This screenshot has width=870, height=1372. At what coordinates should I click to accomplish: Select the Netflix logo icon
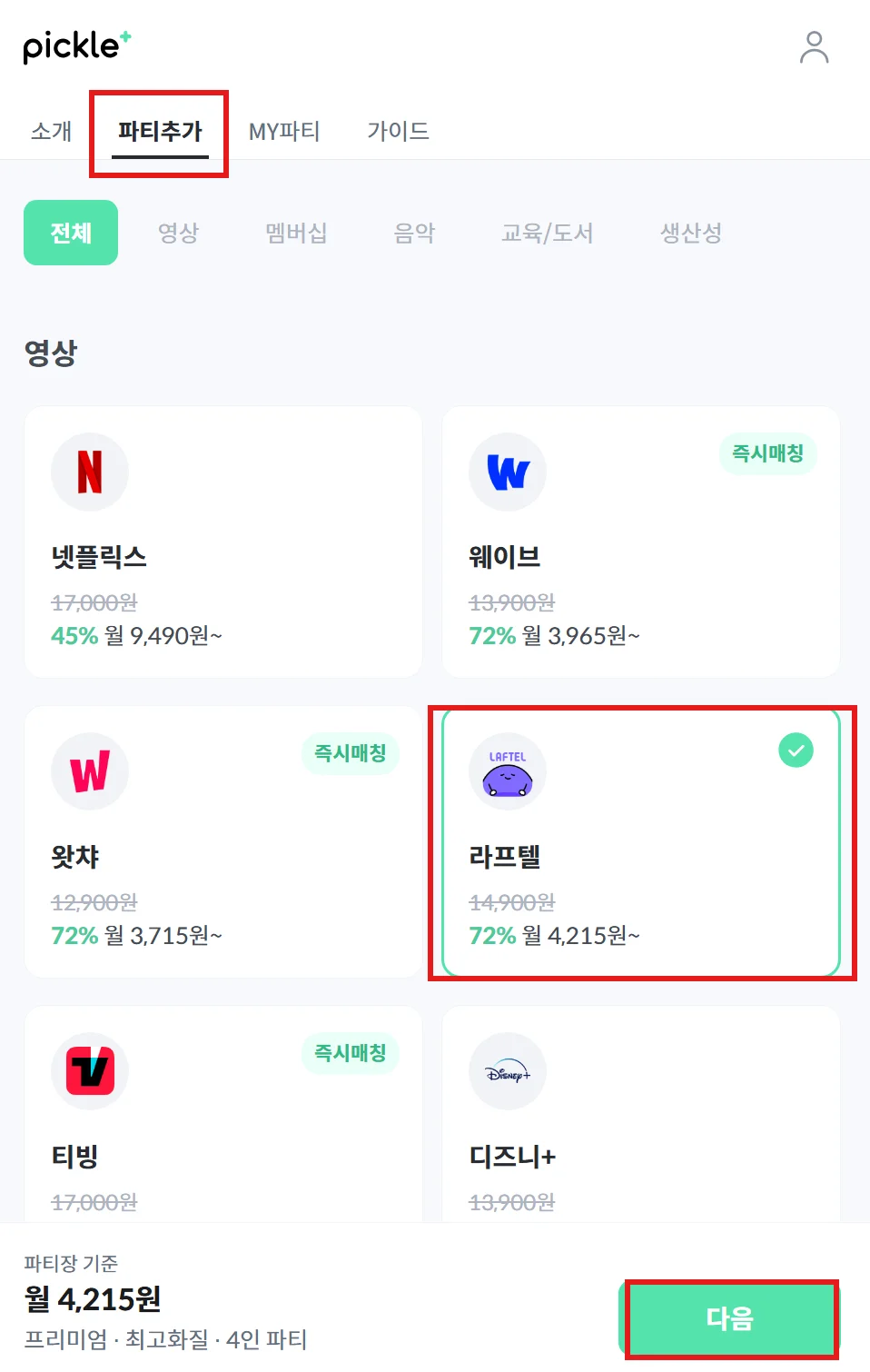[x=90, y=472]
